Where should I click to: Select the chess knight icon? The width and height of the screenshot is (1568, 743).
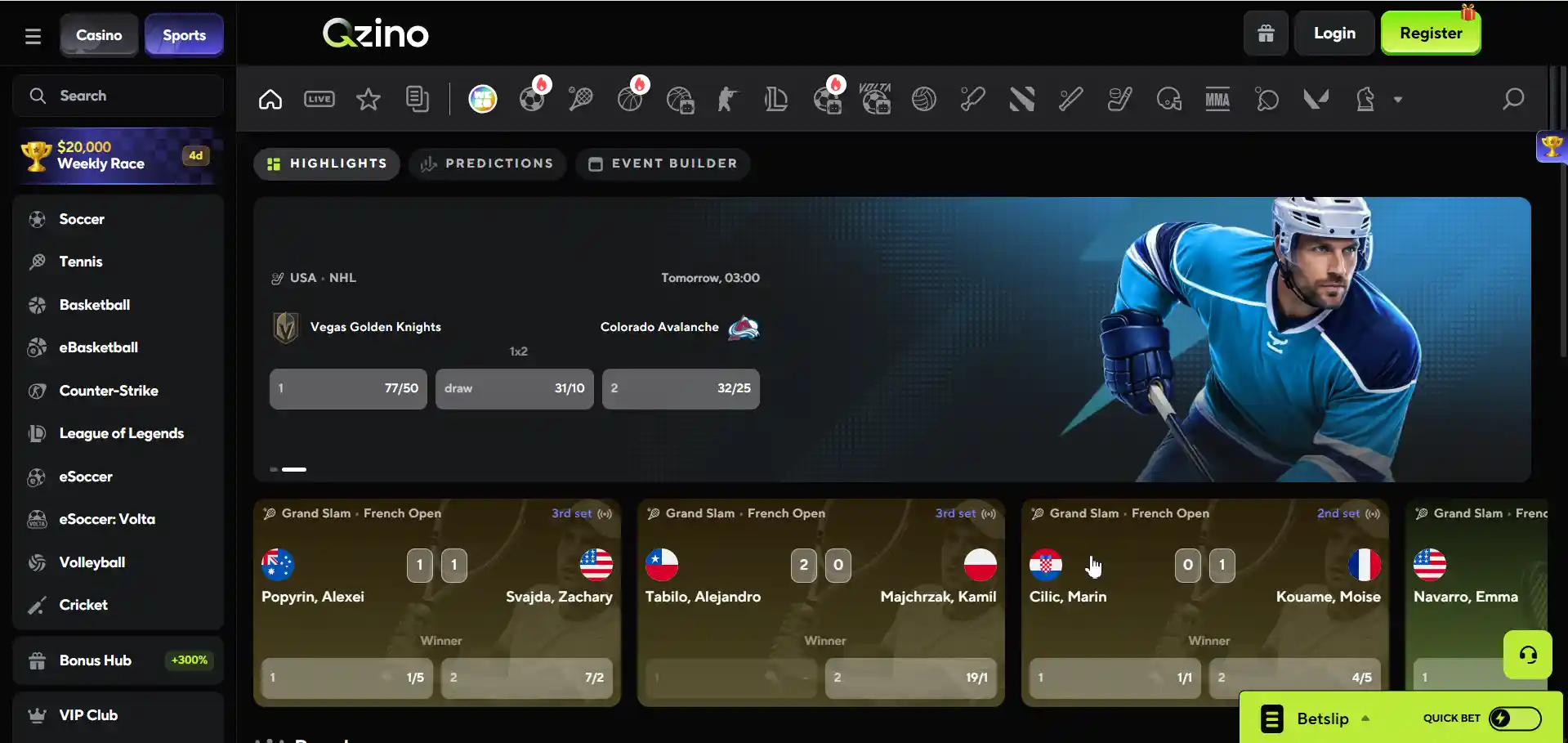pos(1365,100)
